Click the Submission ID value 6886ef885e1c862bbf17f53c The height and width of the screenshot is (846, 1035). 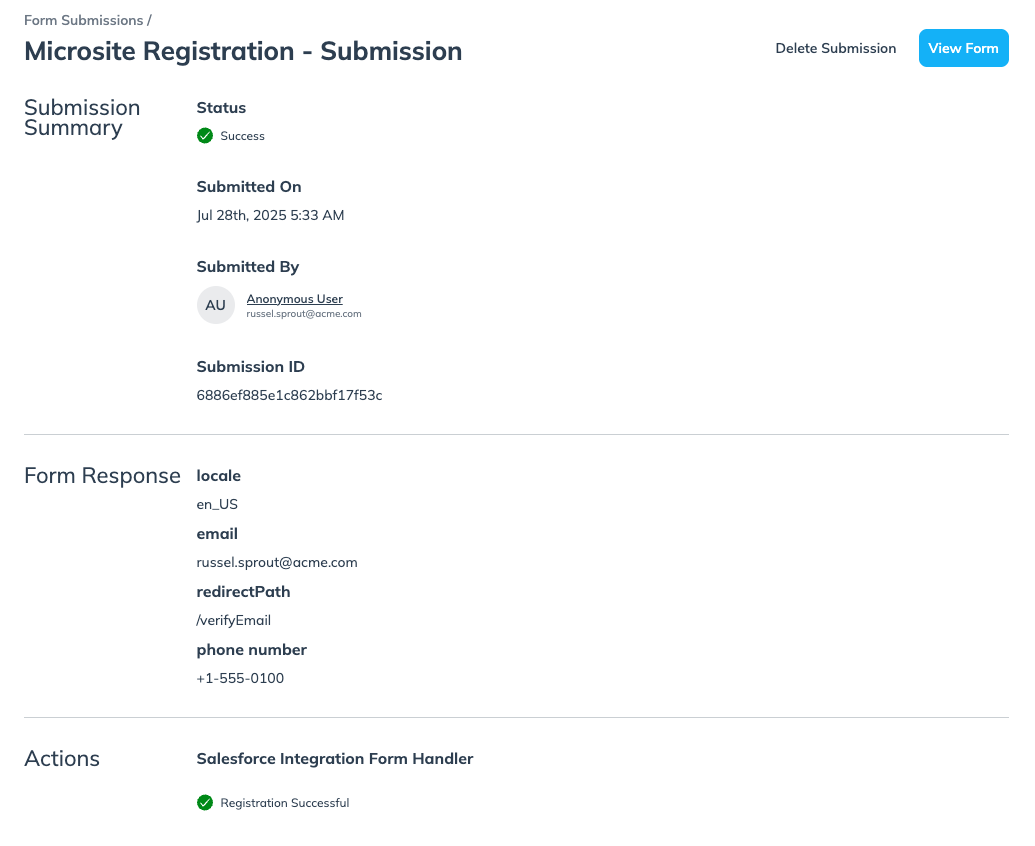[x=289, y=395]
